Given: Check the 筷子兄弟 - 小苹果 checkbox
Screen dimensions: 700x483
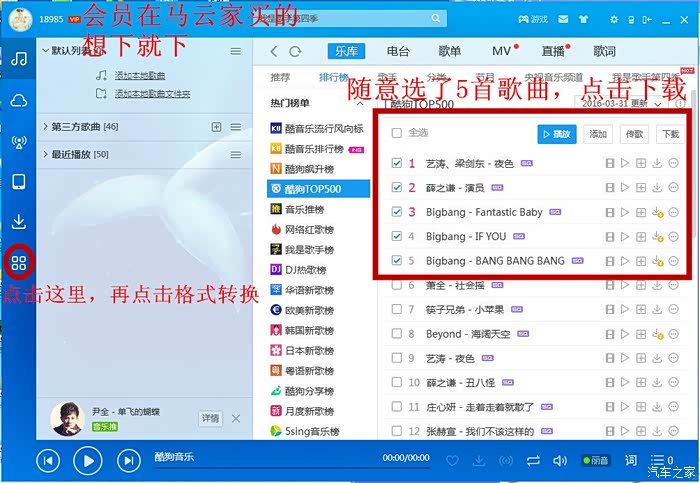Looking at the screenshot, I should coord(397,310).
